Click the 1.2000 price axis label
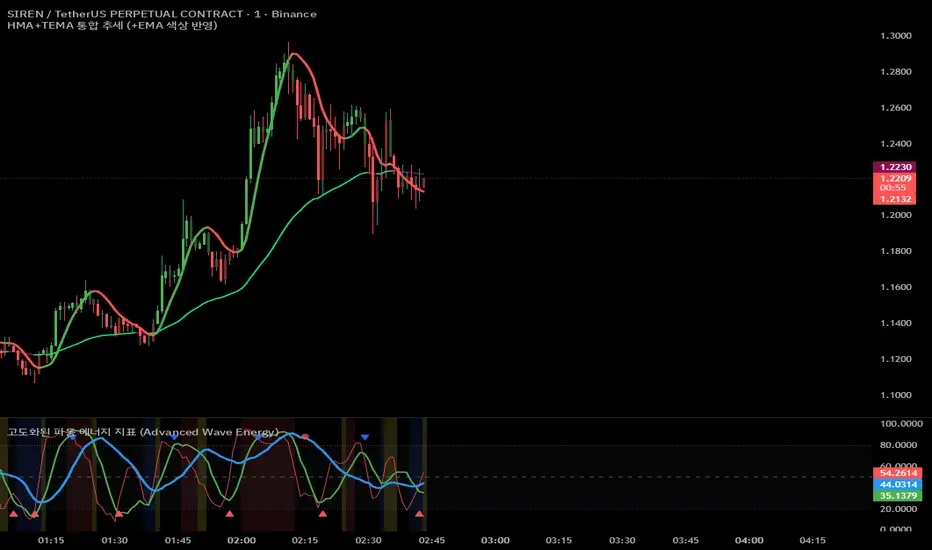 [x=896, y=215]
